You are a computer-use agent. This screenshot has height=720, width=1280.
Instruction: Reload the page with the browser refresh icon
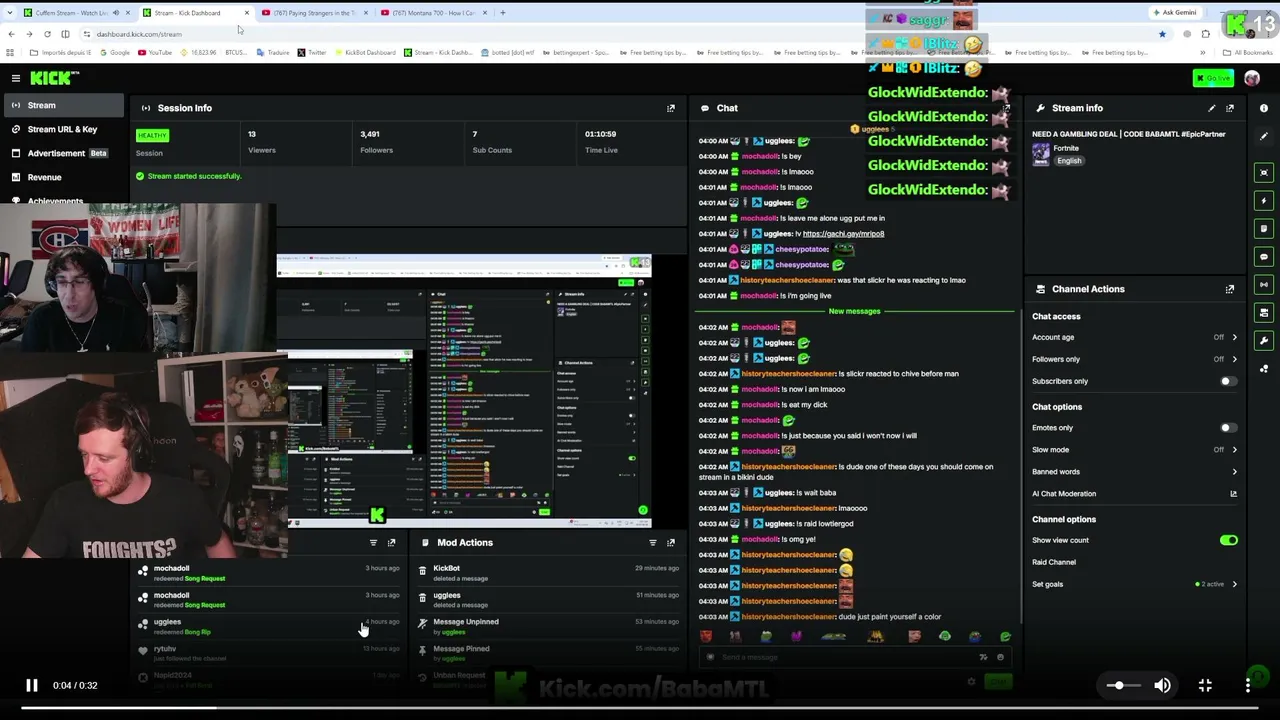[x=47, y=34]
